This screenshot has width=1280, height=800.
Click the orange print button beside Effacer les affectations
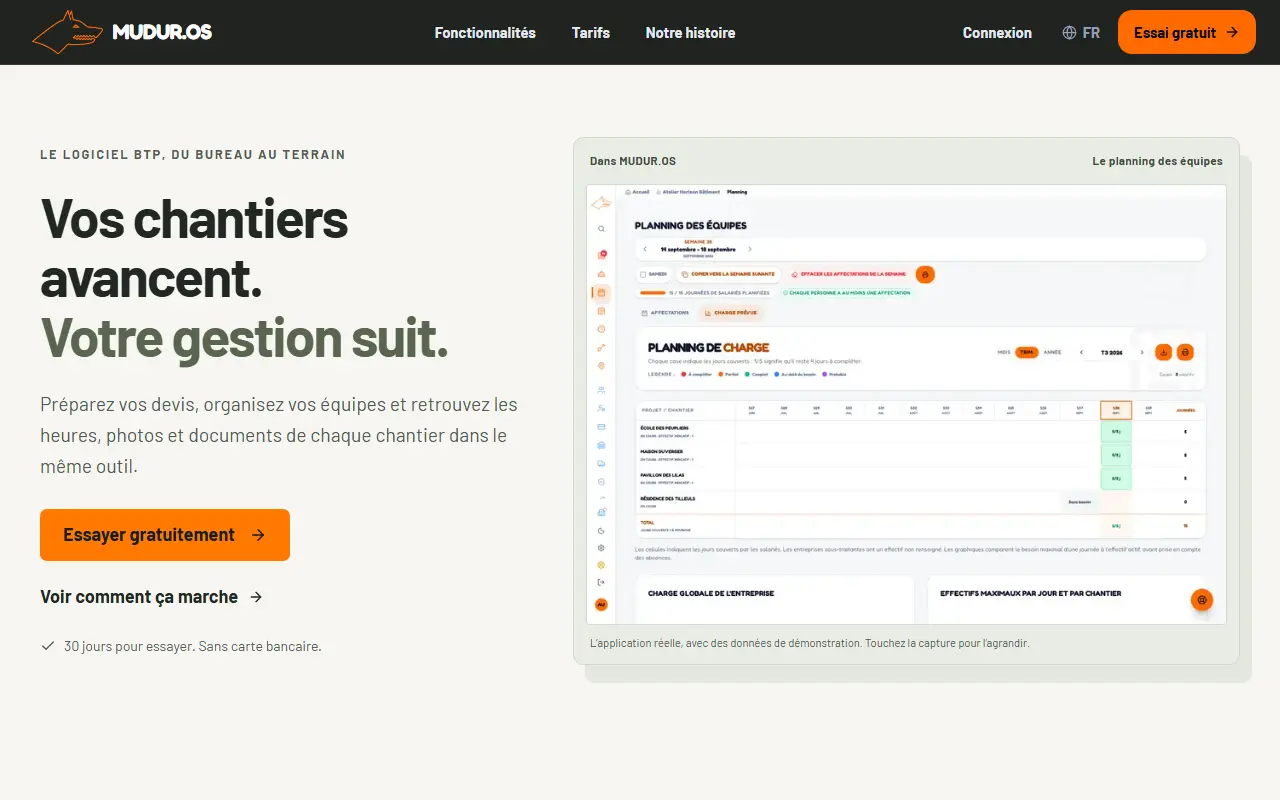coord(925,274)
